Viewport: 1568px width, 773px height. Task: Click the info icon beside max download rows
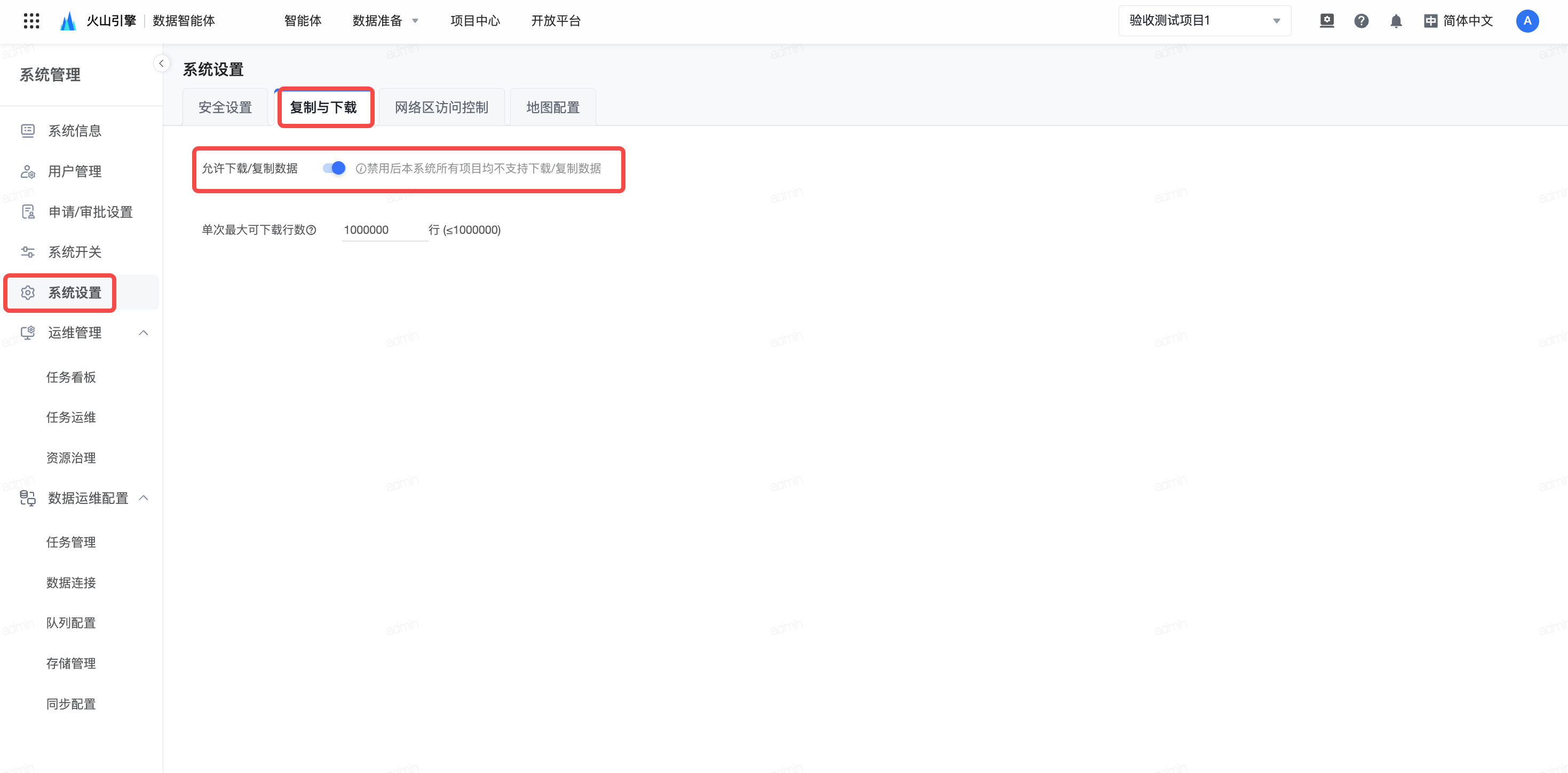[x=312, y=230]
